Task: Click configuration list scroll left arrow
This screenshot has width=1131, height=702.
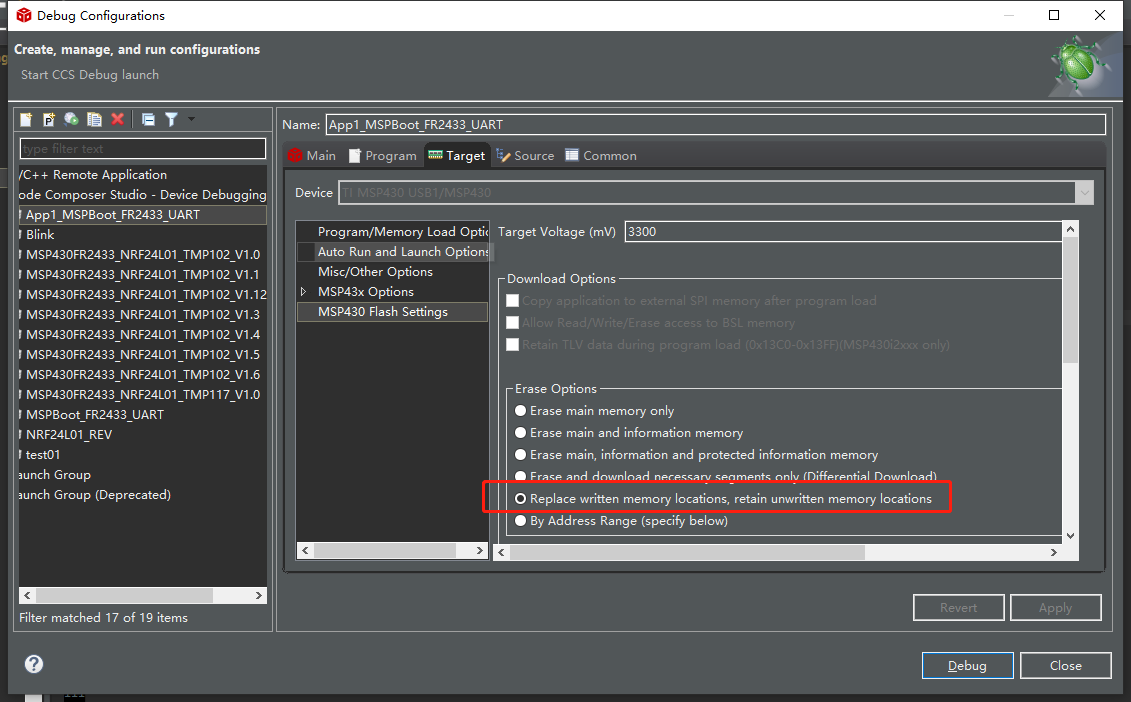Action: click(27, 595)
